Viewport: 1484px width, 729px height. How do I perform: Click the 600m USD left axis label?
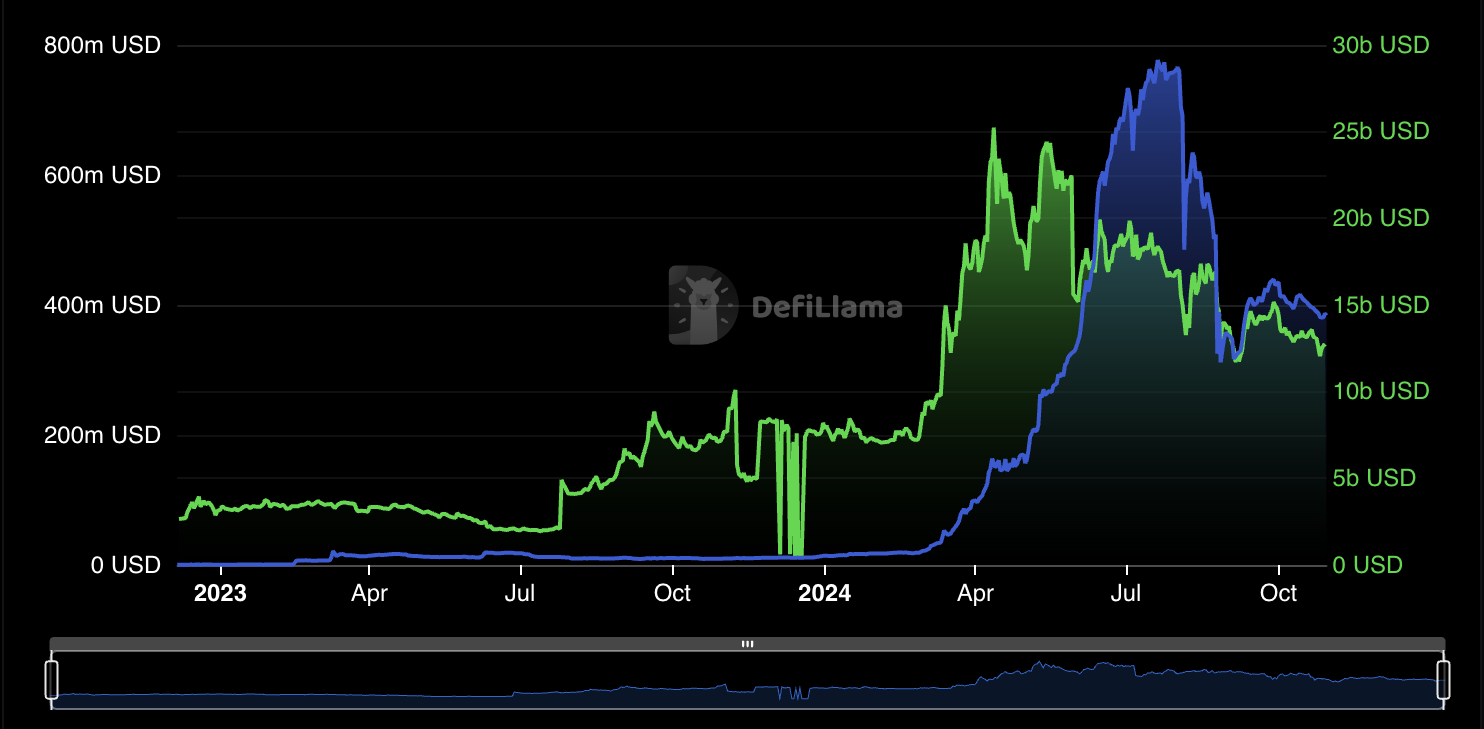click(x=102, y=175)
